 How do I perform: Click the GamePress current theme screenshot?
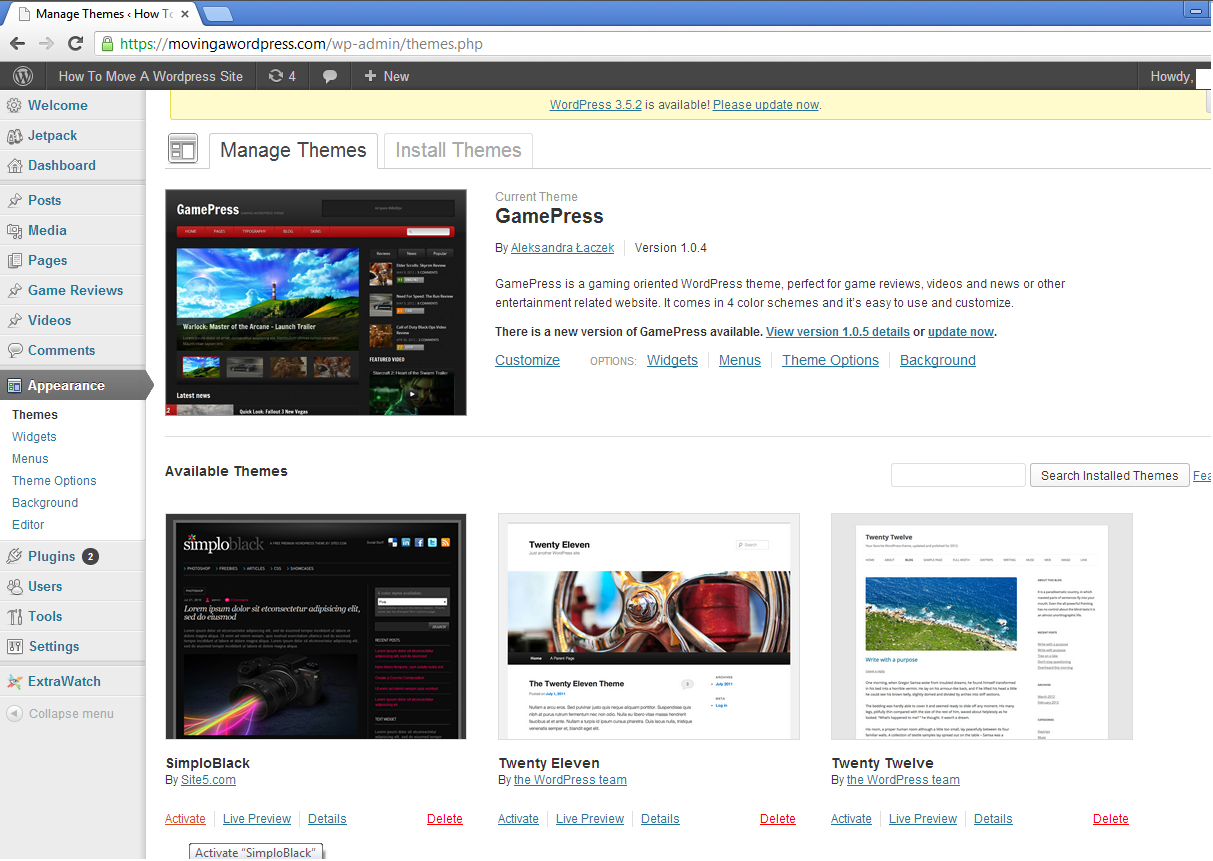316,302
